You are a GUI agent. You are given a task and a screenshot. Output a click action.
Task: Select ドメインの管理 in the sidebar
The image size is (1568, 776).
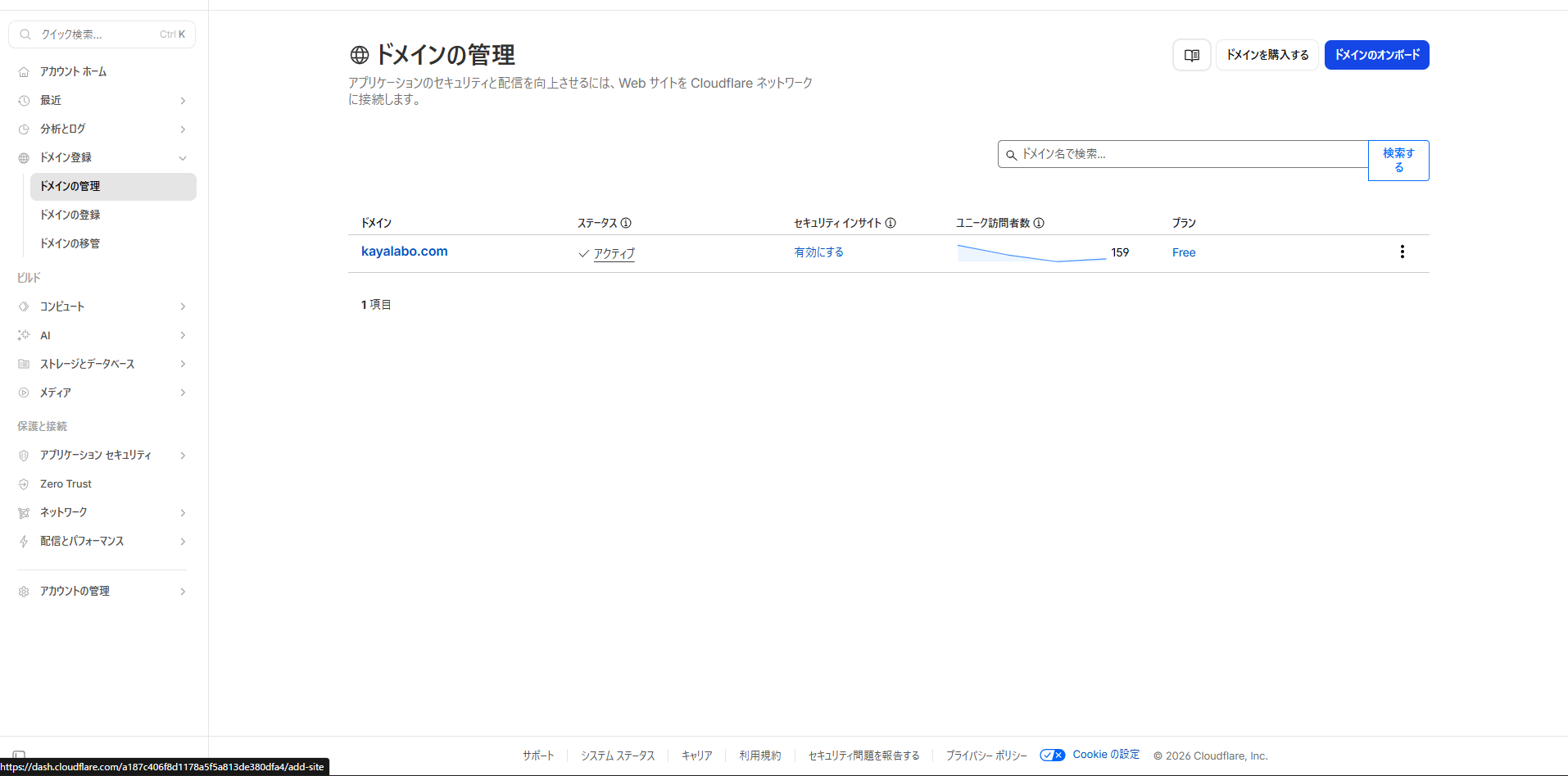[x=113, y=187]
